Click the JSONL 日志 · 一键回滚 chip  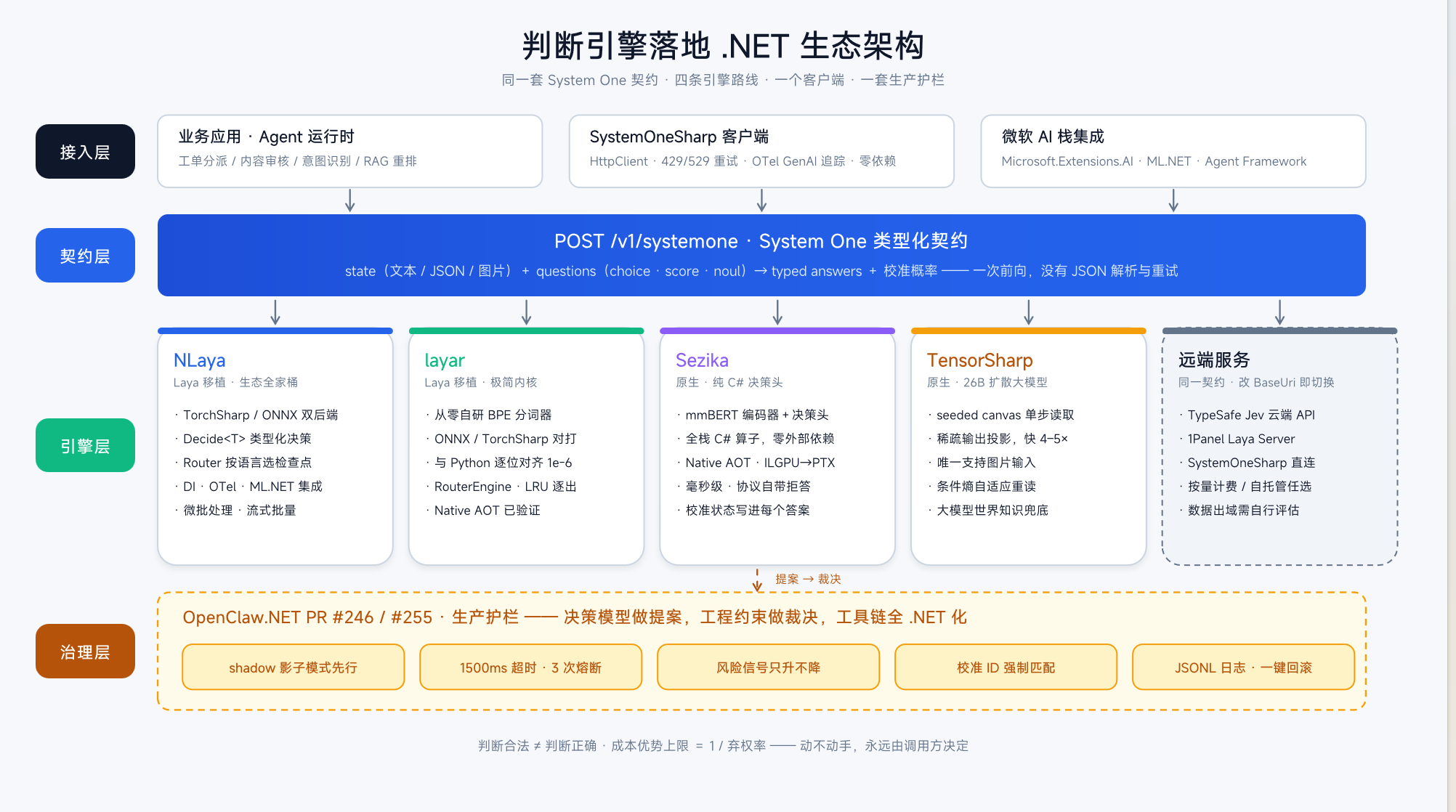point(1243,667)
